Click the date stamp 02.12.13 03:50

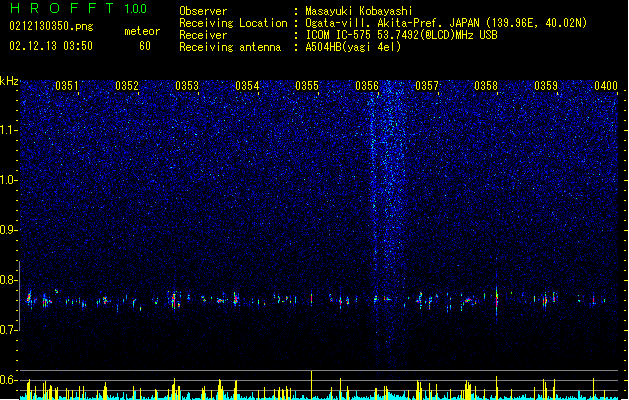(51, 46)
